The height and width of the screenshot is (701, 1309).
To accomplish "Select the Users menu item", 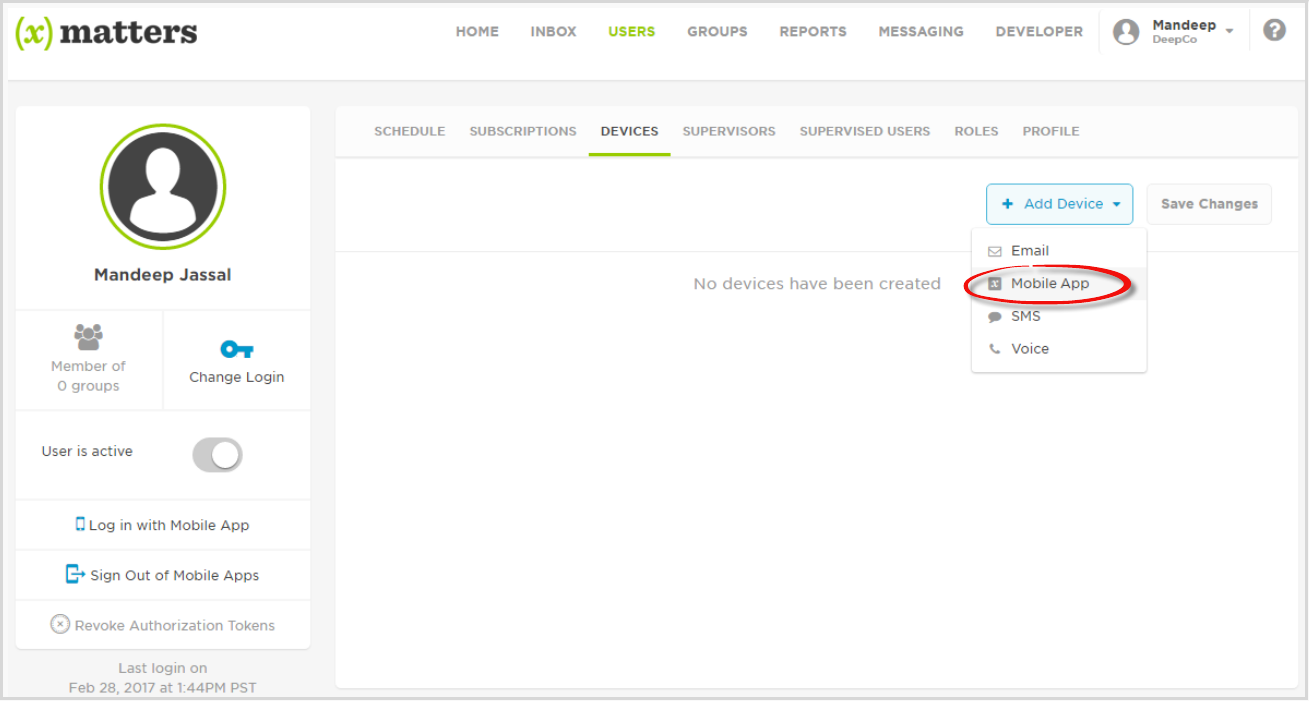I will pyautogui.click(x=632, y=32).
